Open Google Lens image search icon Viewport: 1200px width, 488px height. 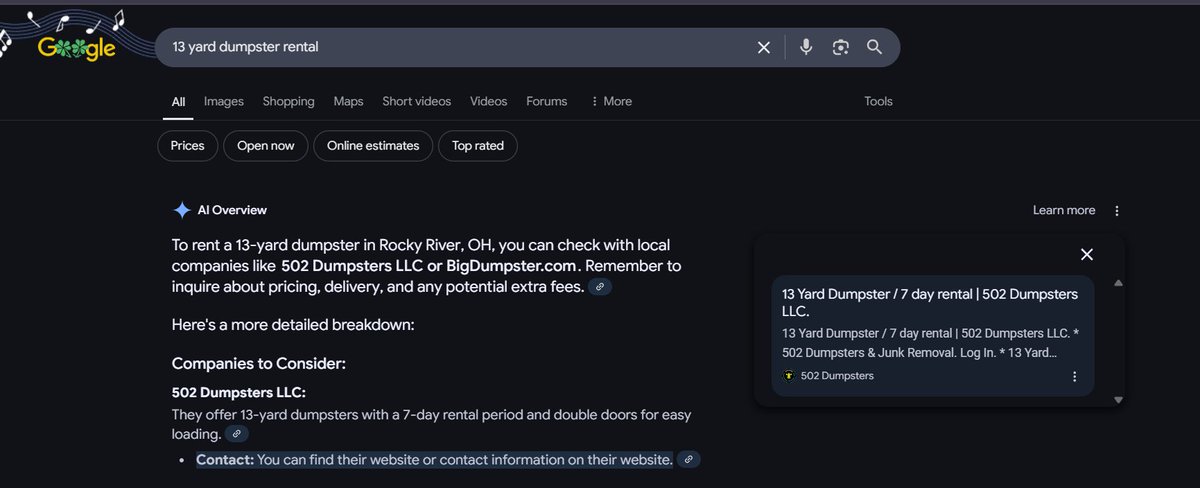click(841, 47)
